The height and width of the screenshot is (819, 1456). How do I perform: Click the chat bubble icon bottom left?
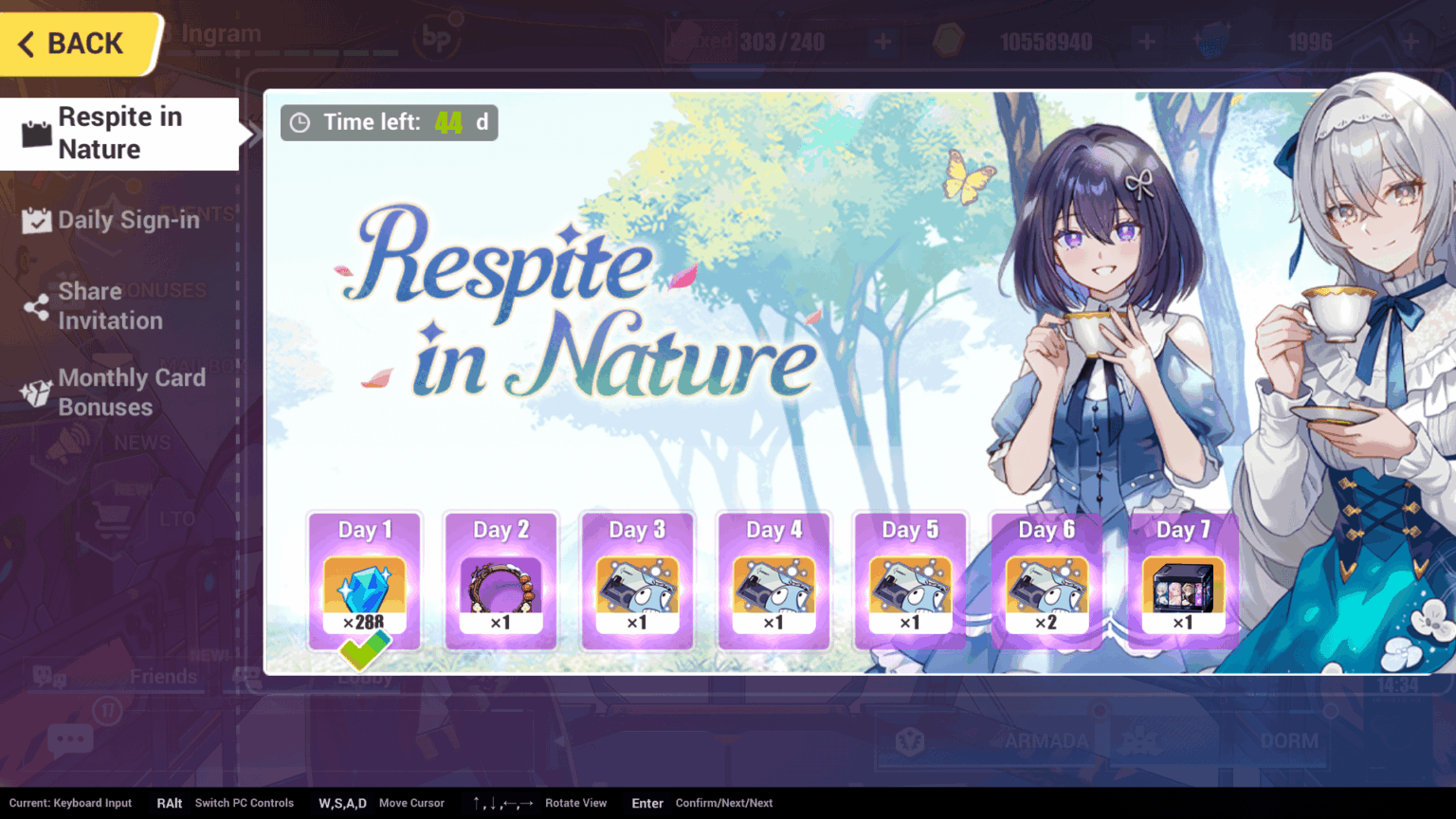click(x=69, y=739)
